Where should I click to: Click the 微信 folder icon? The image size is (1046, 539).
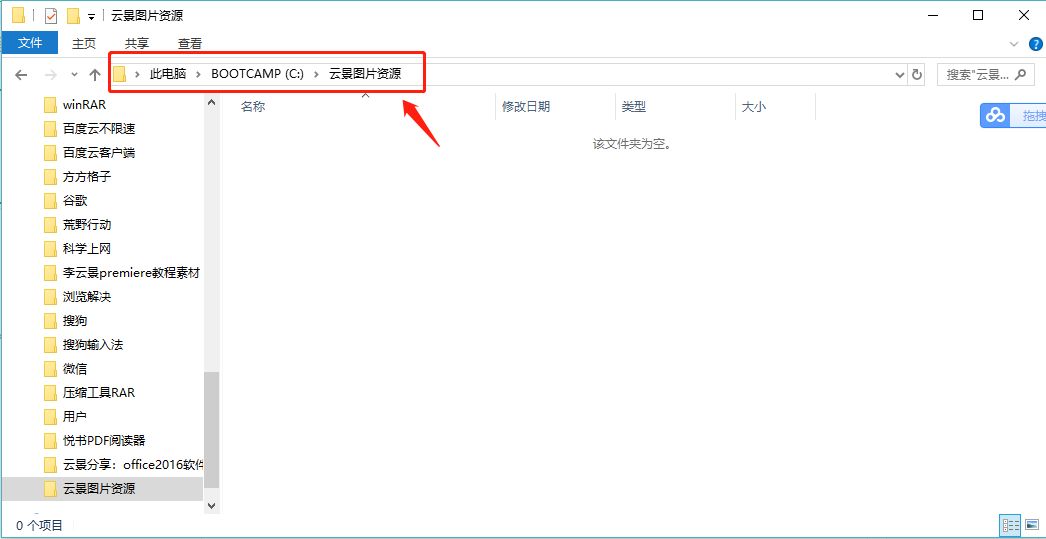click(x=50, y=369)
